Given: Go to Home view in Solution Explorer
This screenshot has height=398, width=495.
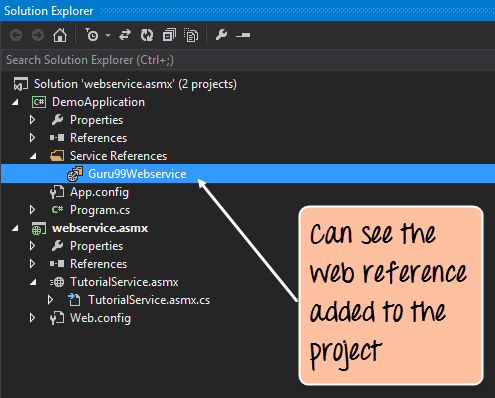Looking at the screenshot, I should (x=60, y=35).
